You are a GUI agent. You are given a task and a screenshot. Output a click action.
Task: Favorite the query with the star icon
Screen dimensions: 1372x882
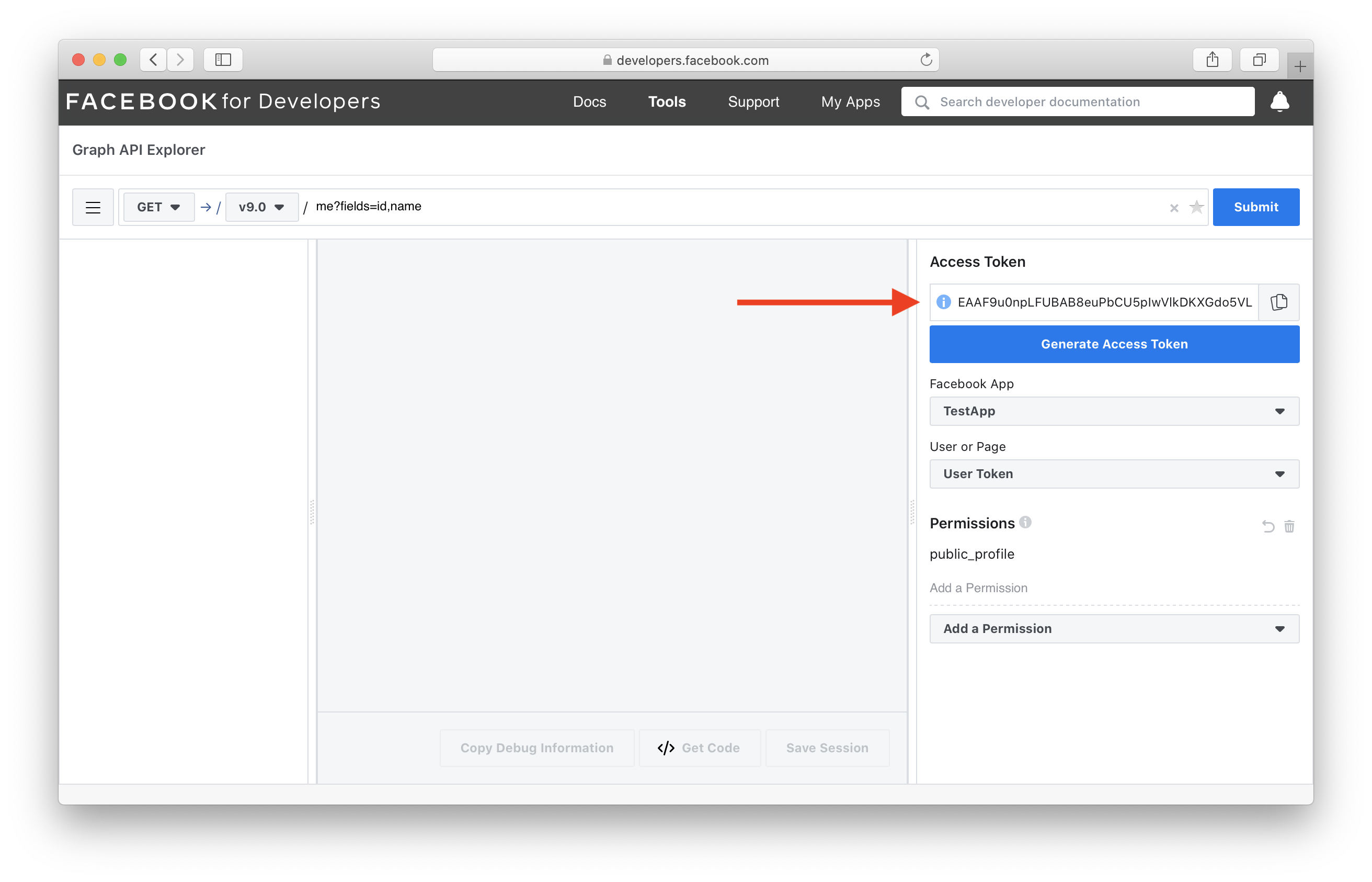(x=1196, y=207)
